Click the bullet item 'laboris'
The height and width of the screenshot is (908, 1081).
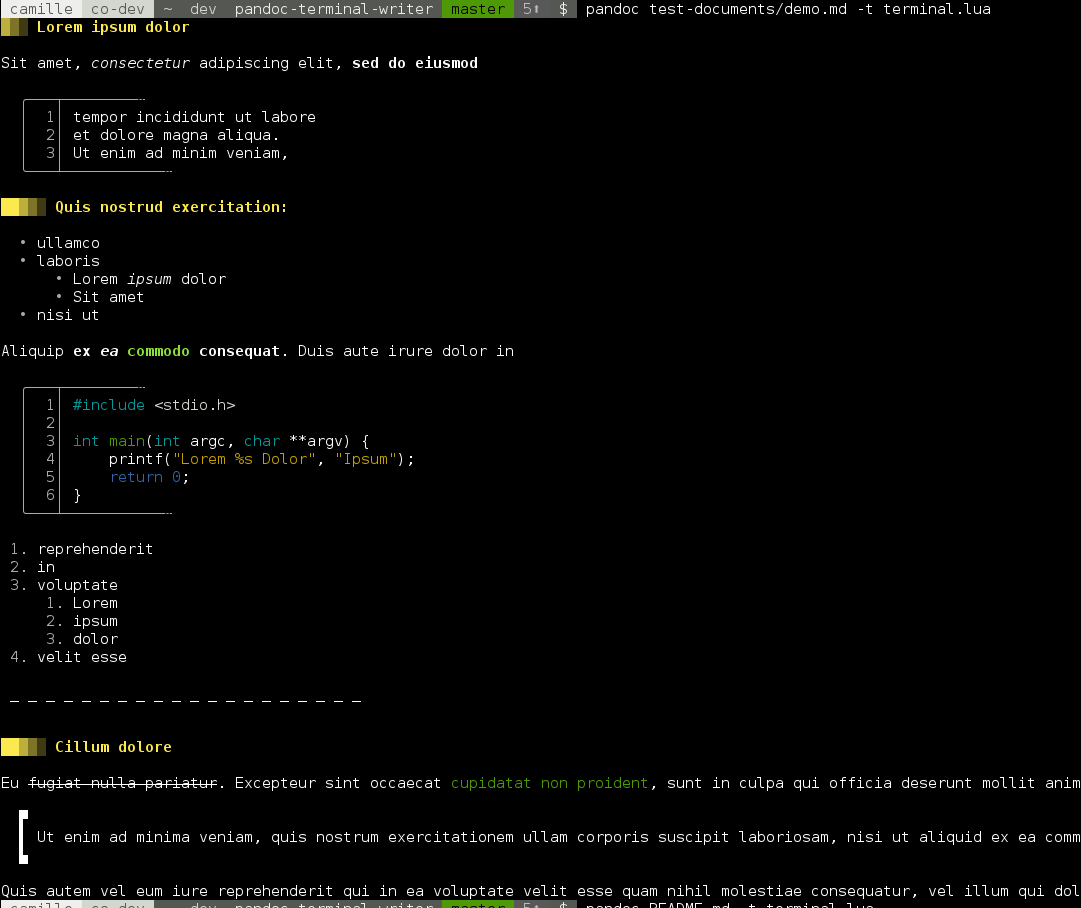(68, 261)
